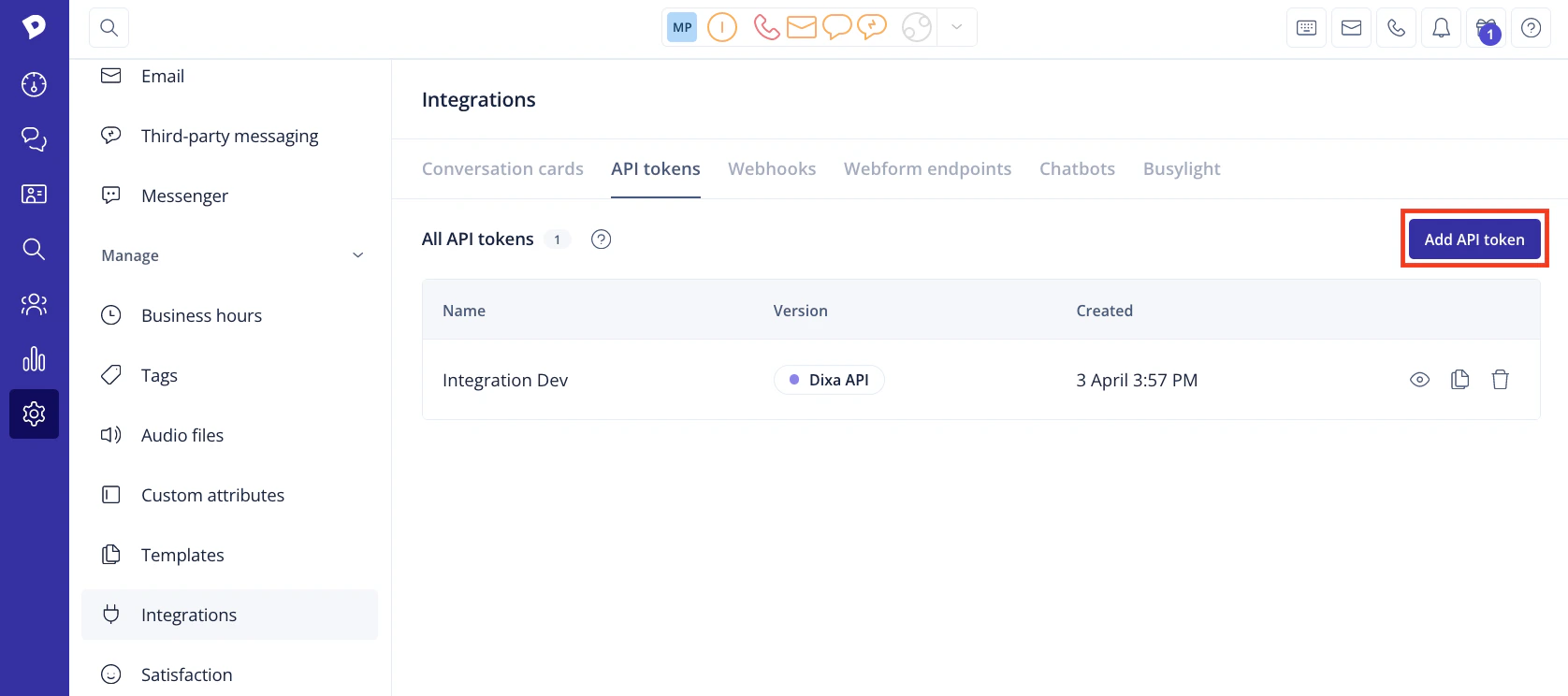The width and height of the screenshot is (1568, 696).
Task: Click the grey globe channel icon
Action: [x=917, y=27]
